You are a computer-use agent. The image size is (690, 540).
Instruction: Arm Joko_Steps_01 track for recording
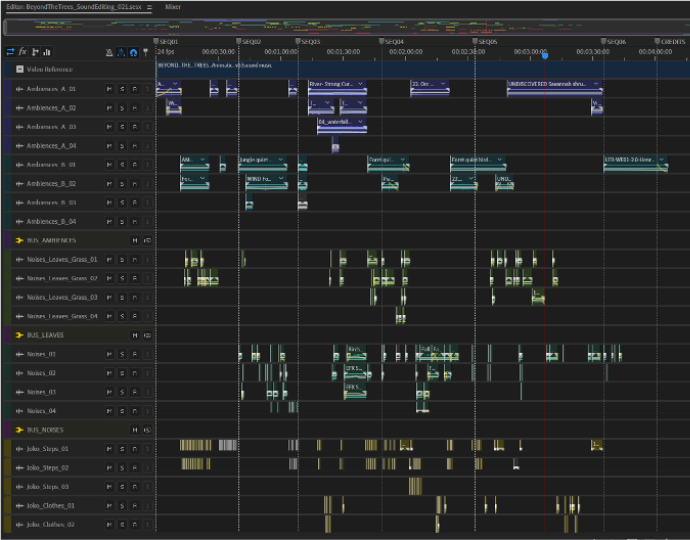pyautogui.click(x=134, y=449)
